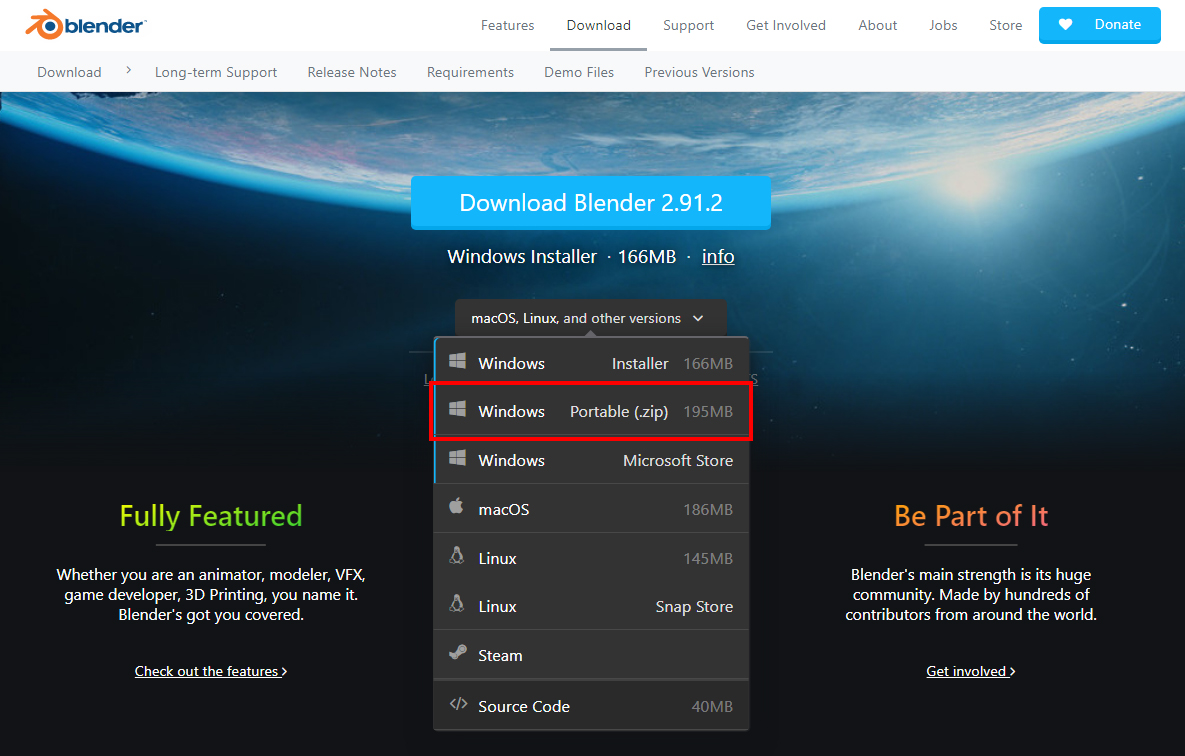Click the Get involved link
Screen dimensions: 1185x756
pos(970,671)
